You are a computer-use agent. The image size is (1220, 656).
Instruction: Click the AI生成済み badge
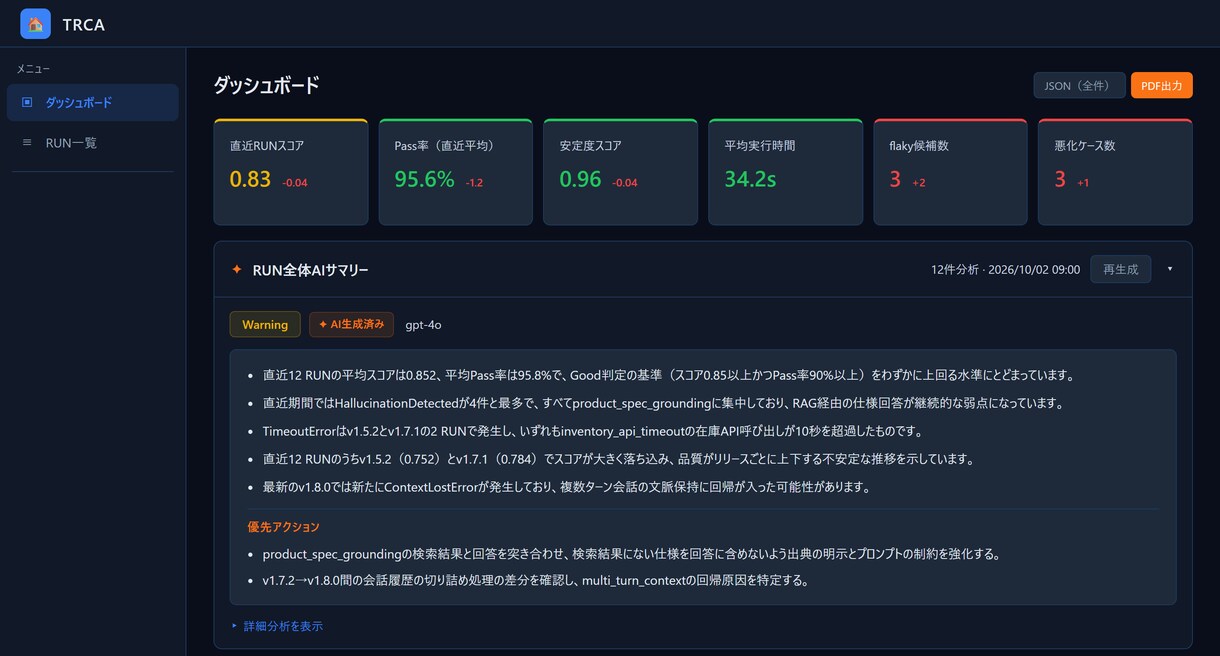(x=351, y=325)
